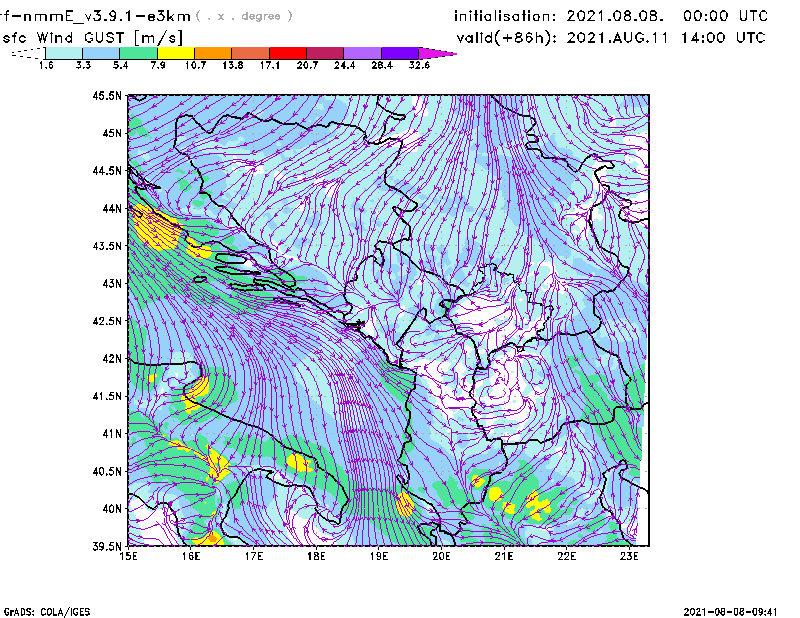Click the crimson 20.7–24.4 legend swatch
The width and height of the screenshot is (800, 618).
point(325,53)
